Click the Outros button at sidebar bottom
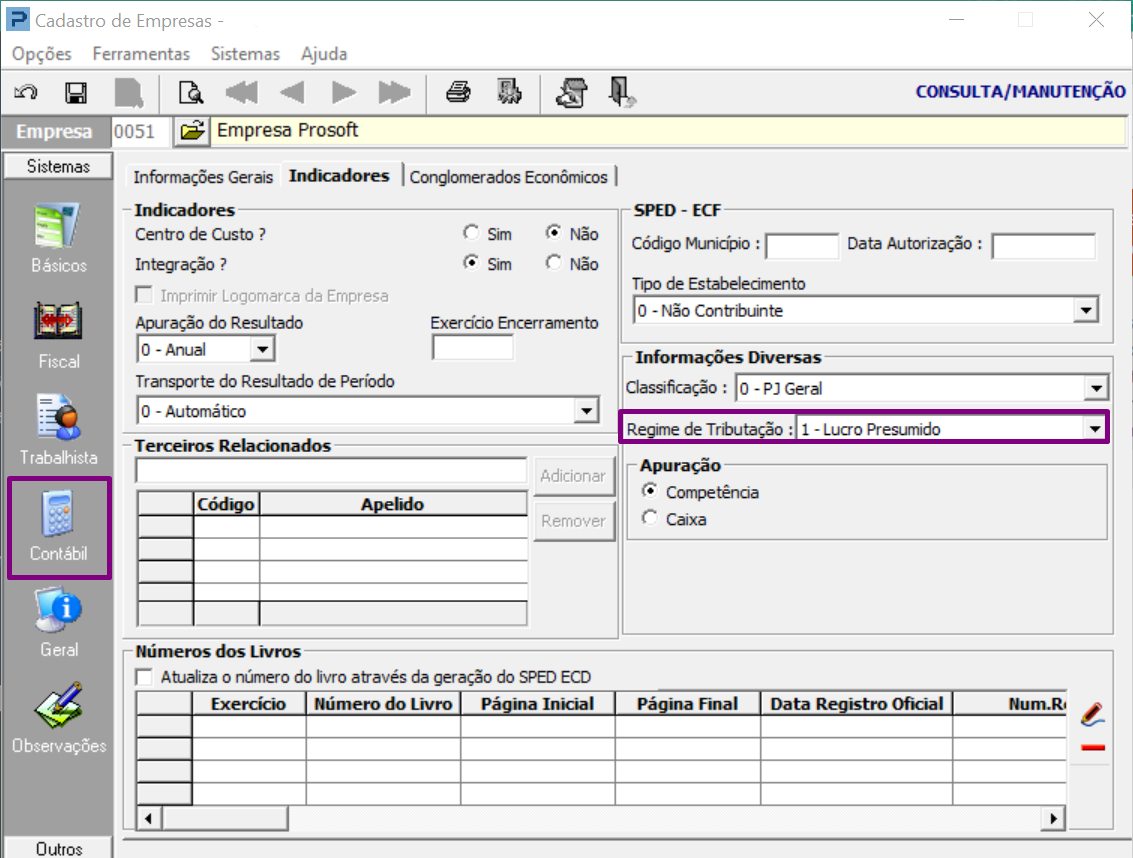1133x858 pixels. (x=58, y=848)
